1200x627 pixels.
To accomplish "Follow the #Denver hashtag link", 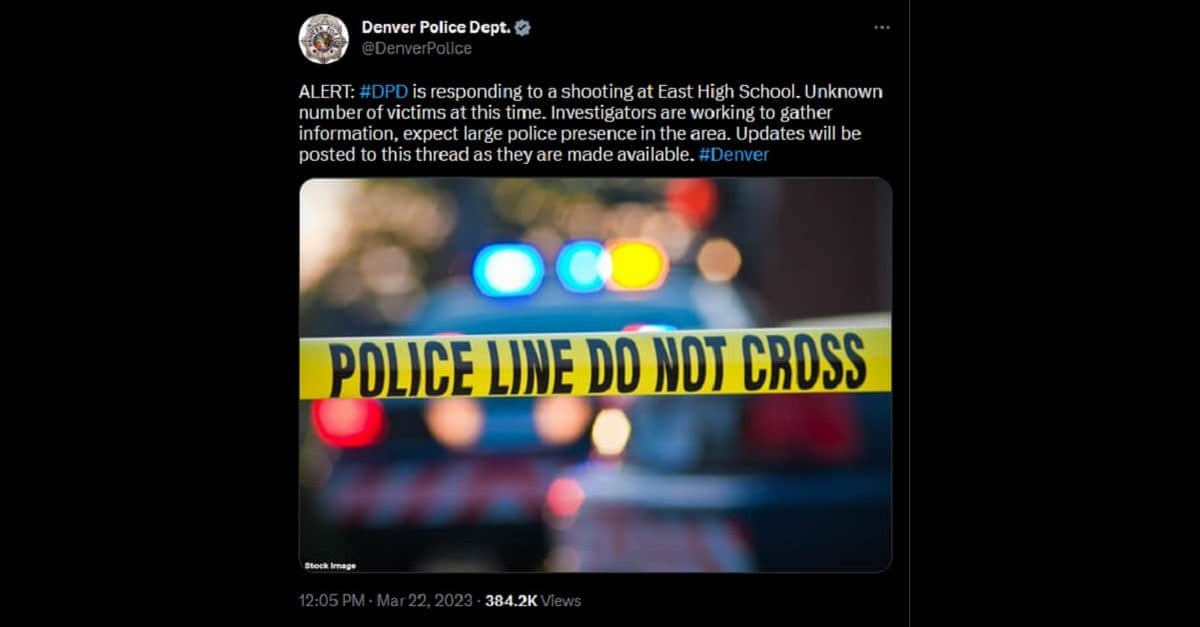I will click(x=734, y=155).
